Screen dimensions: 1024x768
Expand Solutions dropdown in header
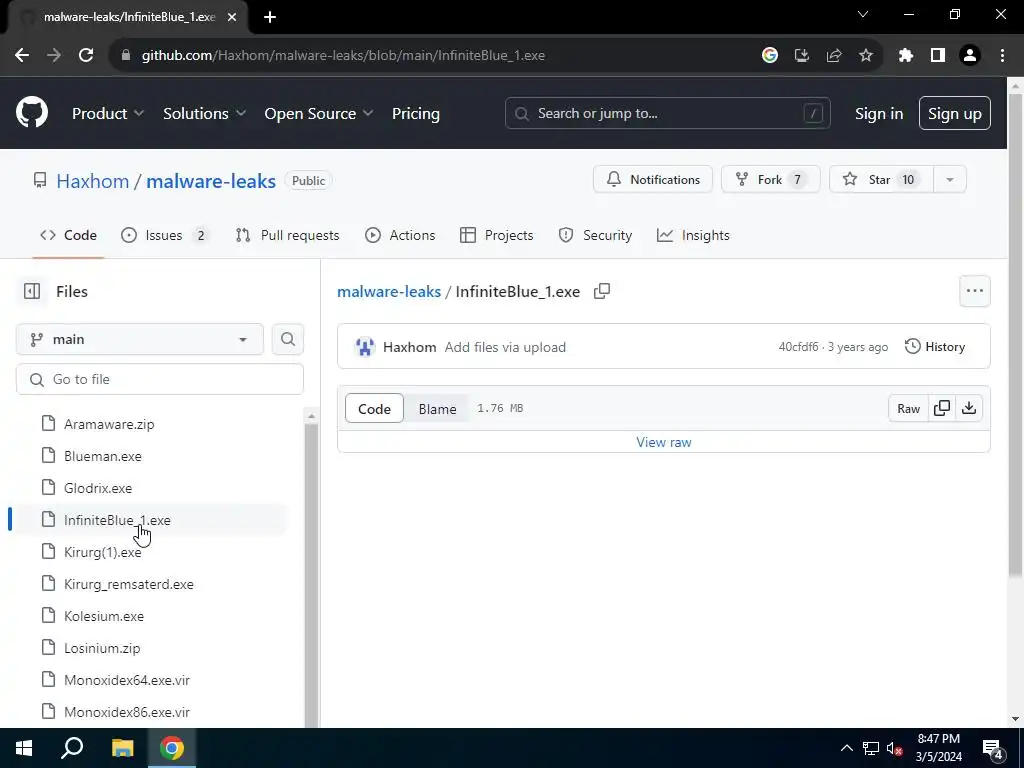204,114
